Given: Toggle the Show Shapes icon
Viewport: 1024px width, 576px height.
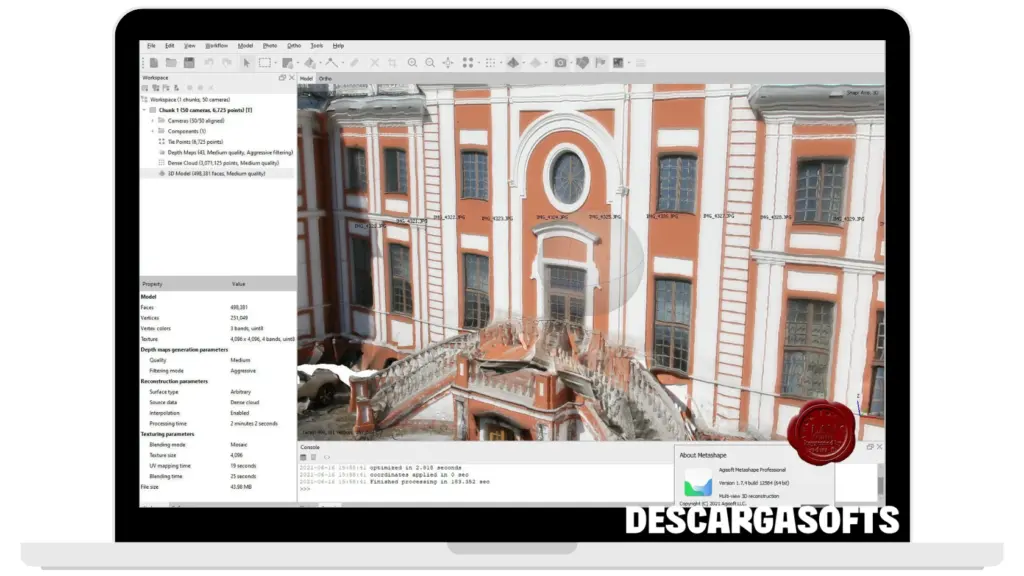Looking at the screenshot, I should (x=582, y=62).
